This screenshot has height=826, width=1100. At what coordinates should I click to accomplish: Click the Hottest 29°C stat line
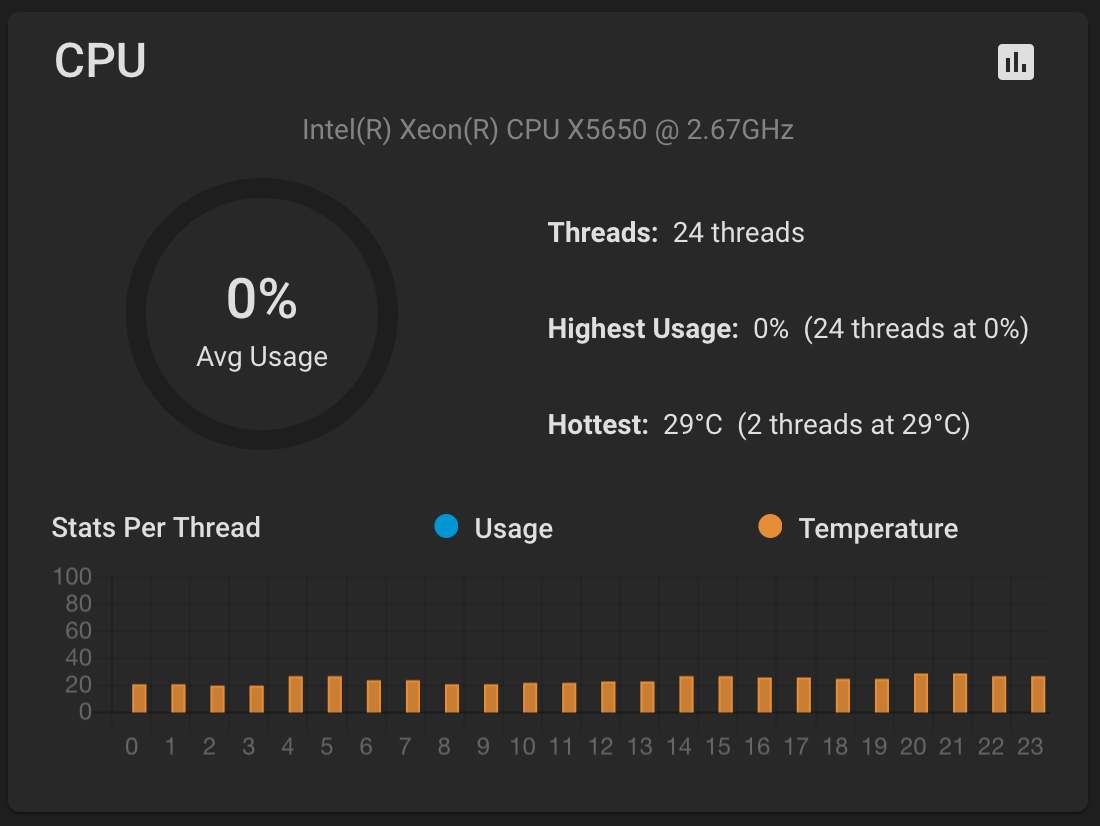pyautogui.click(x=758, y=425)
